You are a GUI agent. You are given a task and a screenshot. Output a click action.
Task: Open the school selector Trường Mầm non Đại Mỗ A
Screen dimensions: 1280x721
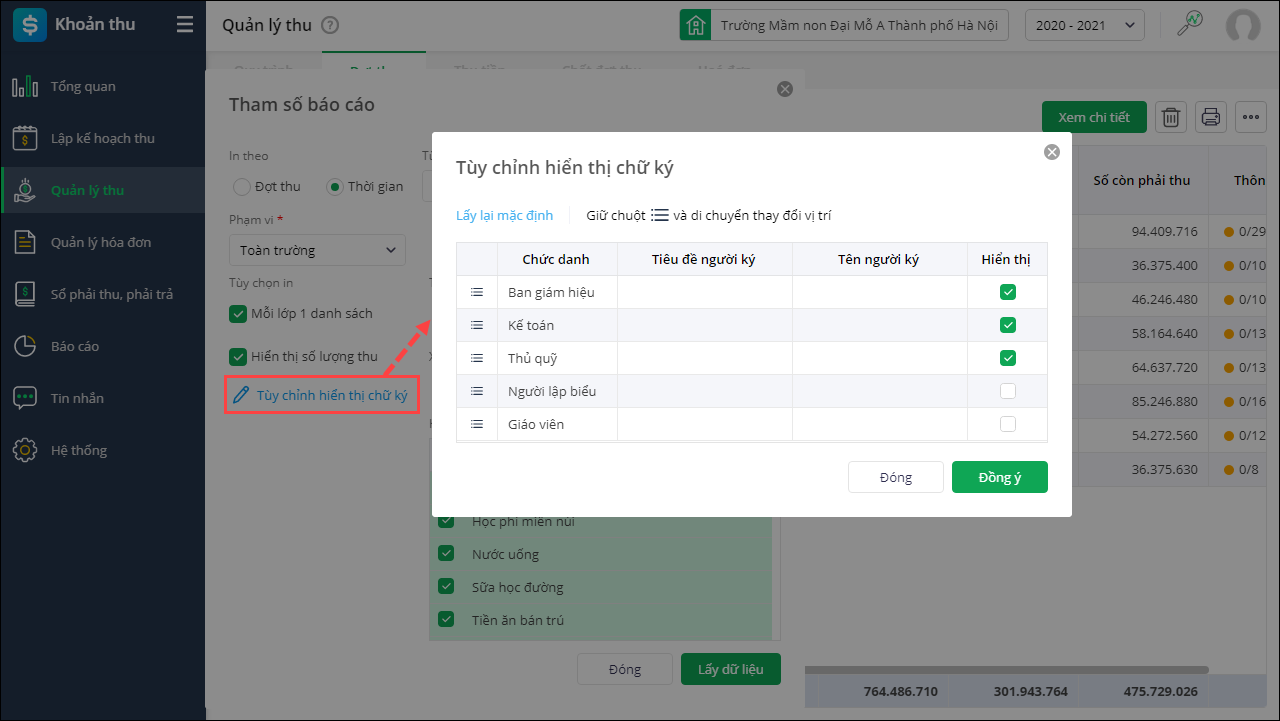click(x=844, y=26)
